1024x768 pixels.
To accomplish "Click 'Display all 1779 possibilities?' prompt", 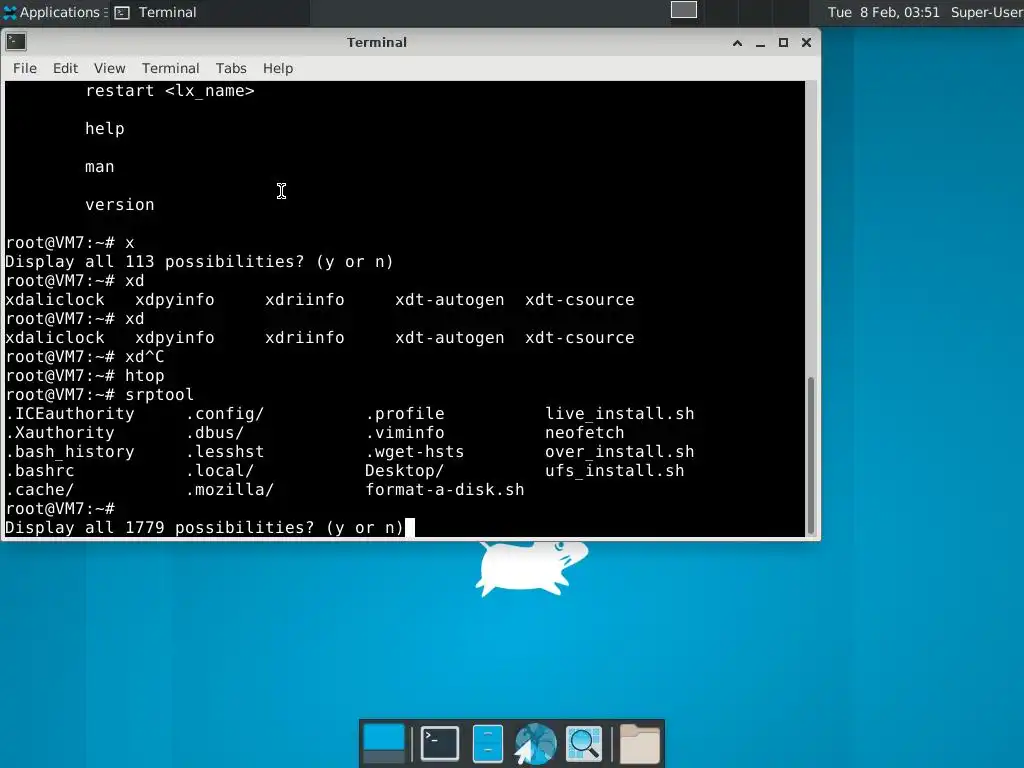I will pyautogui.click(x=204, y=528).
